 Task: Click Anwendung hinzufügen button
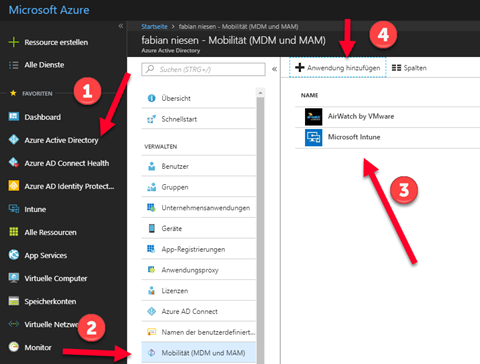[338, 68]
